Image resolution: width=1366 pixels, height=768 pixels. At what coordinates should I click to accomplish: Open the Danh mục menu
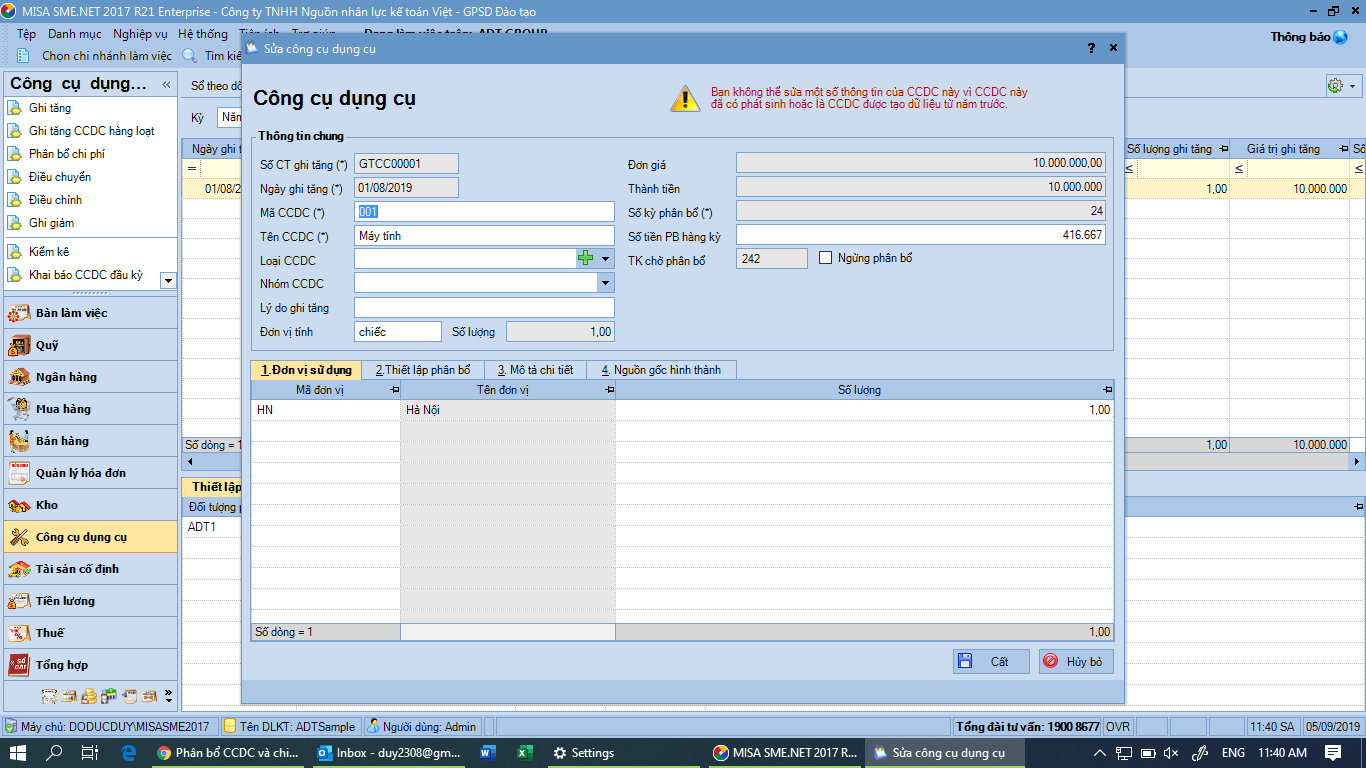(75, 34)
